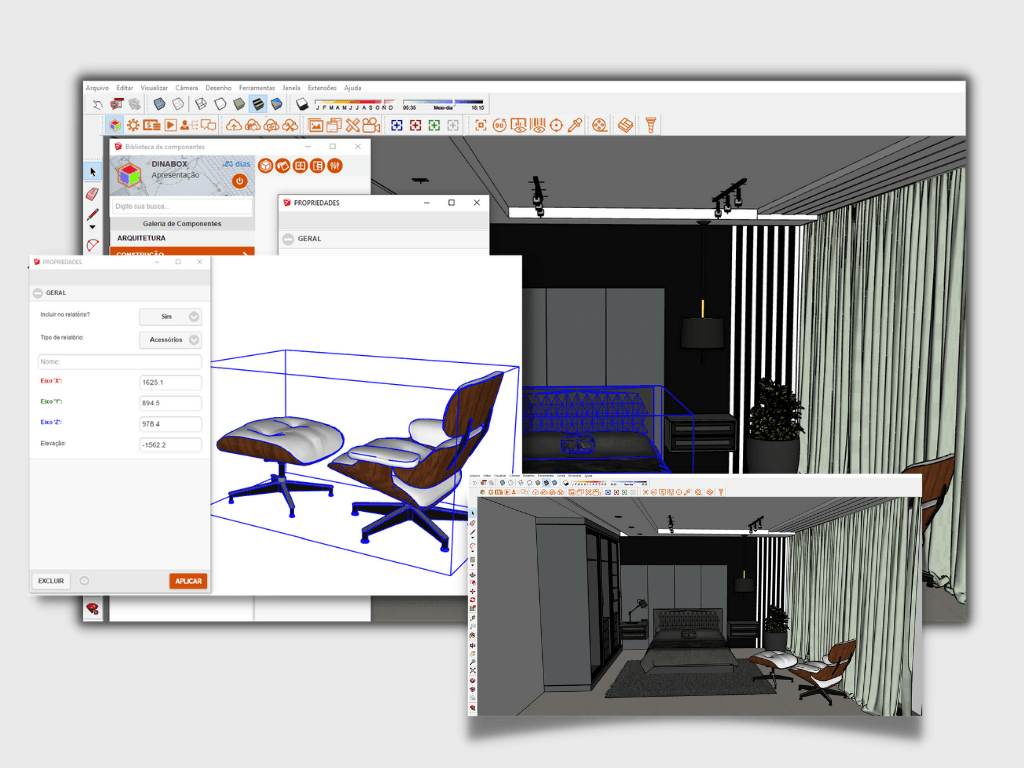
Task: Open the Incluir no relatório Sim dropdown
Action: coord(170,317)
